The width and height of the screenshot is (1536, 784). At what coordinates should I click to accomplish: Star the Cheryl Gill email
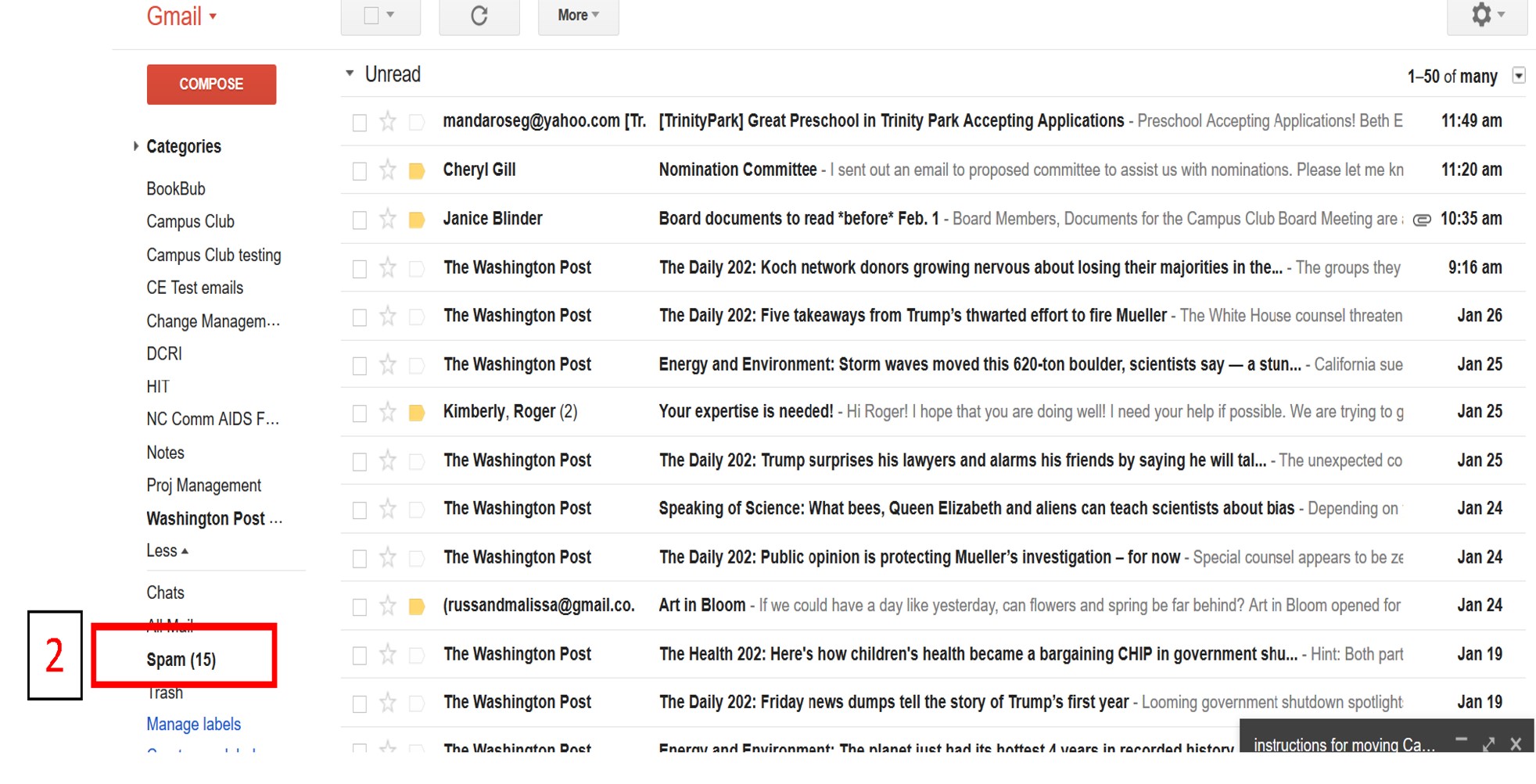click(388, 170)
